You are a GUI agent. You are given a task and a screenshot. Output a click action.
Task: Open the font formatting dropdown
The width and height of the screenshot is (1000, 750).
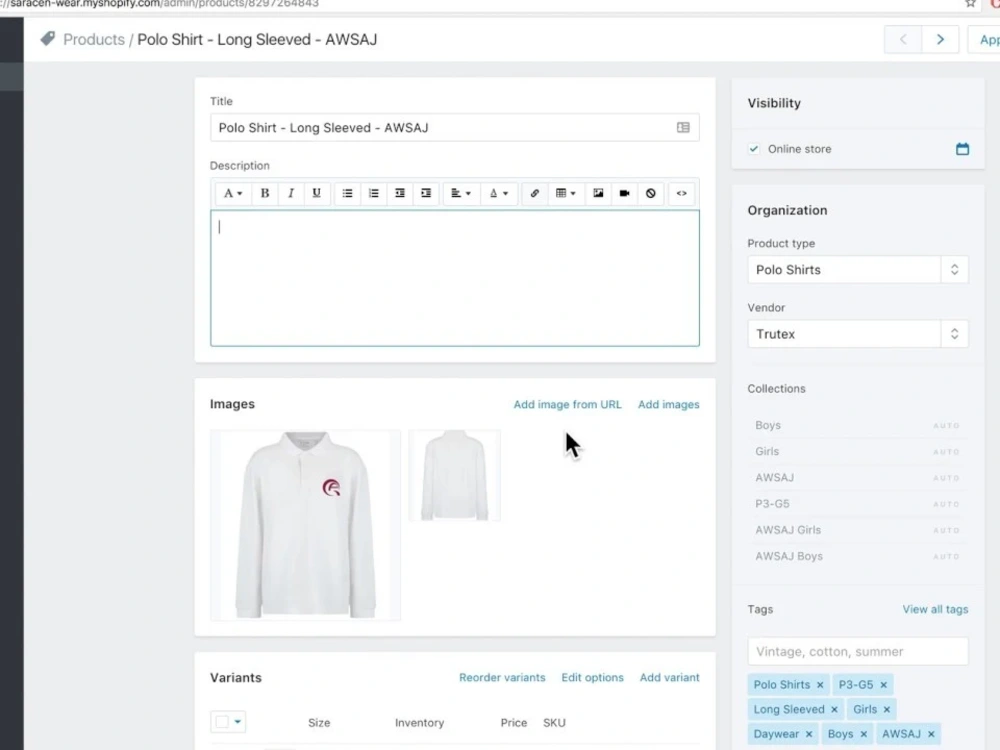[x=233, y=193]
